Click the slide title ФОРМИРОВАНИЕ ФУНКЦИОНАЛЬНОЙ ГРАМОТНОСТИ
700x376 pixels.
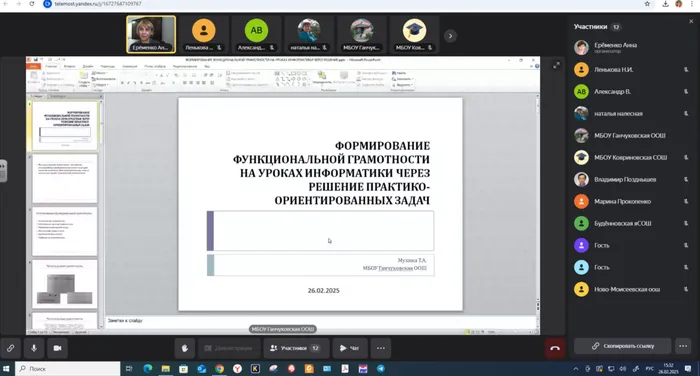pyautogui.click(x=331, y=173)
